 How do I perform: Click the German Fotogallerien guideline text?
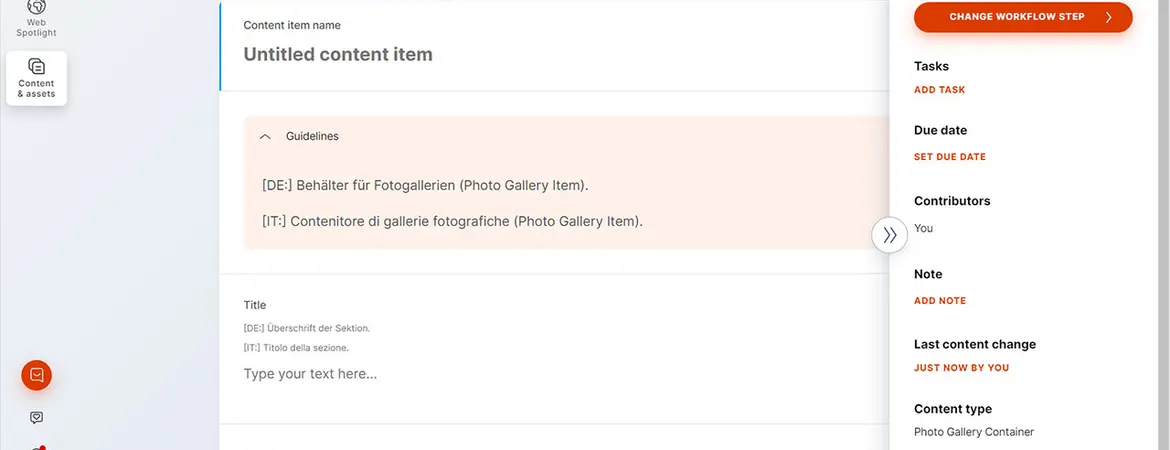(425, 186)
